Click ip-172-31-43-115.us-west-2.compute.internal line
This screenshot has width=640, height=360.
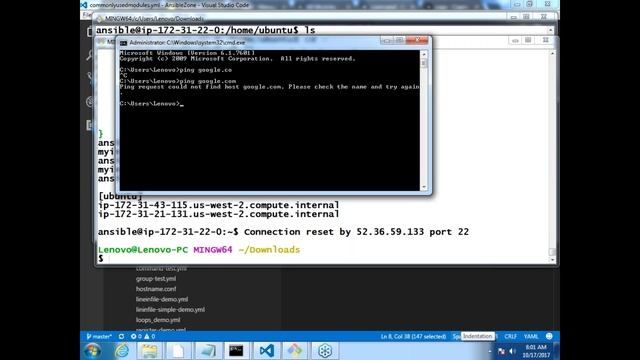click(218, 205)
